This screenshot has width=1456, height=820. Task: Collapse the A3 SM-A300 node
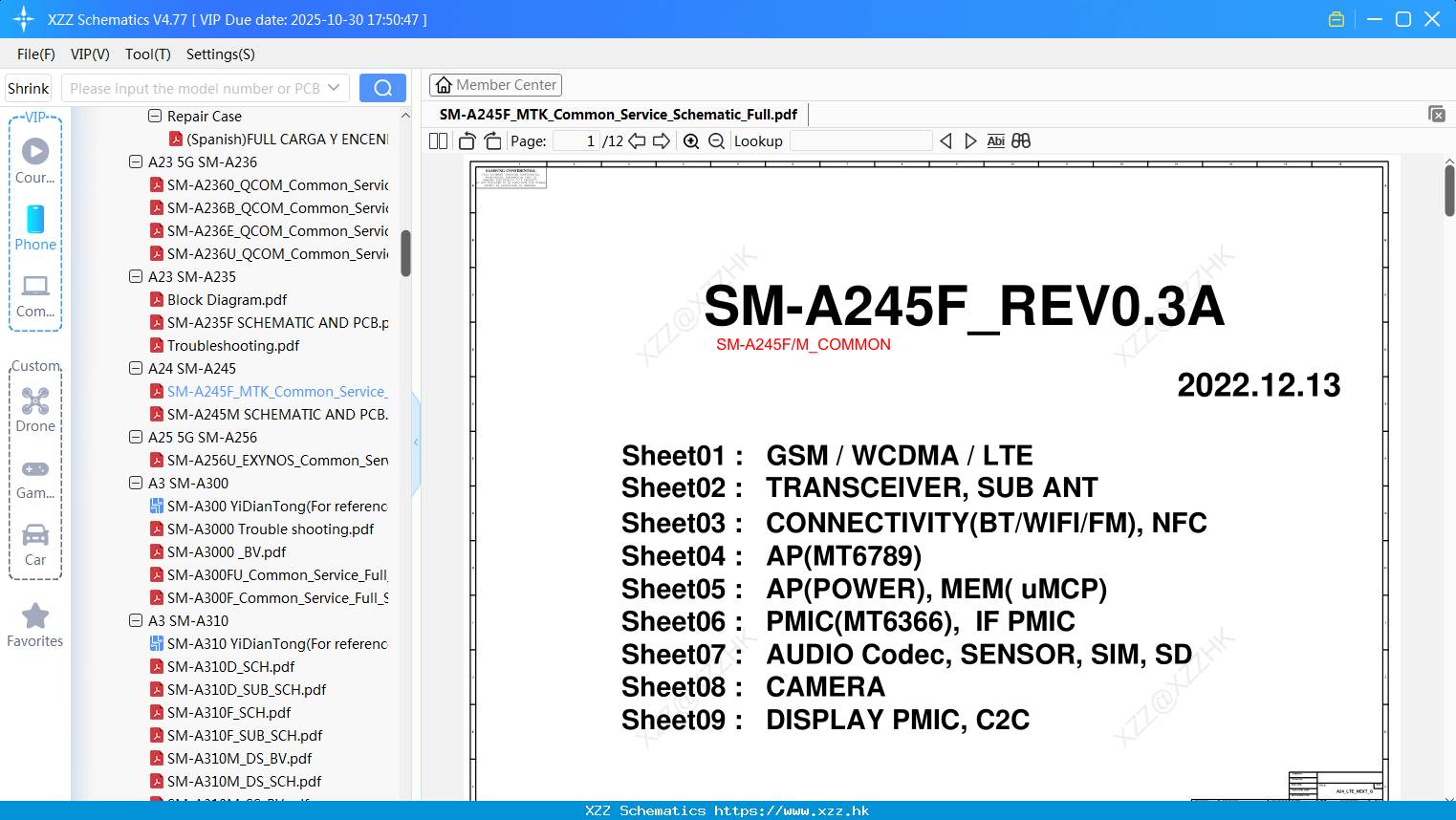point(136,483)
